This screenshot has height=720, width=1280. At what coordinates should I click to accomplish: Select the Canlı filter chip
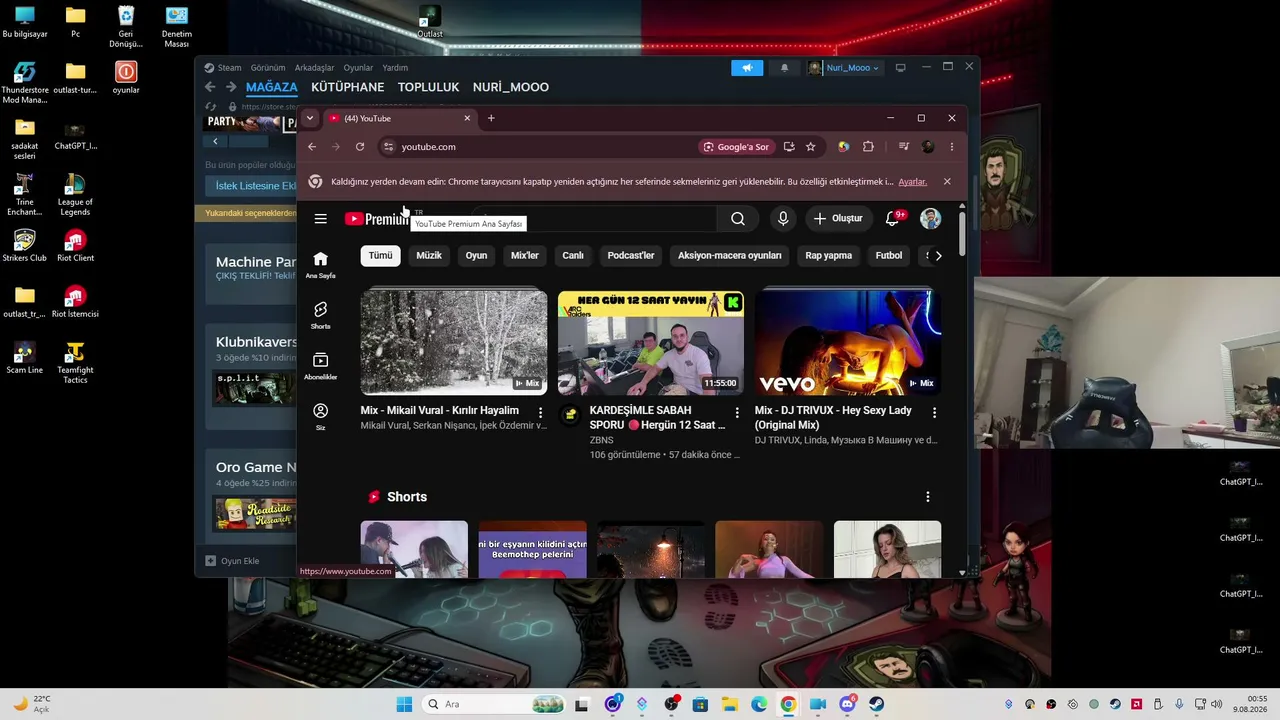pos(573,256)
